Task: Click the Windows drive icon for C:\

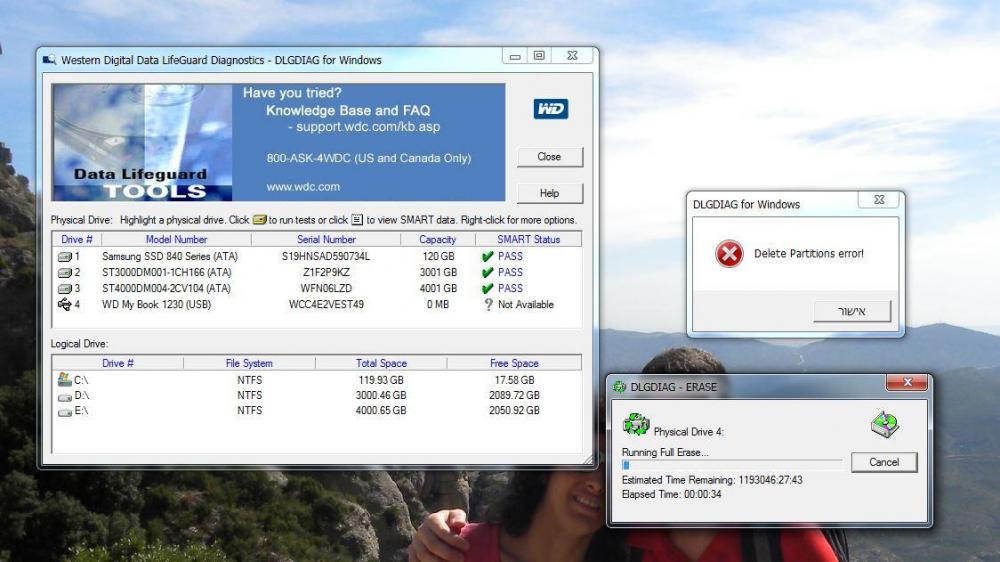Action: (x=64, y=380)
